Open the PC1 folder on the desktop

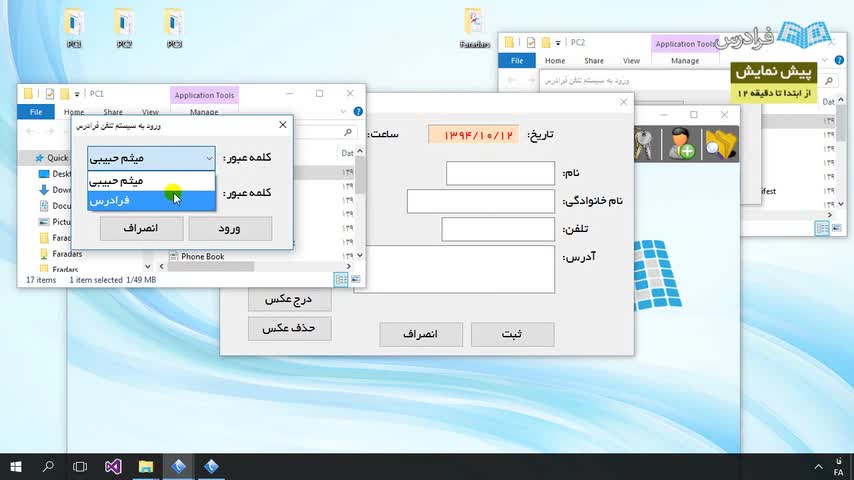click(74, 27)
